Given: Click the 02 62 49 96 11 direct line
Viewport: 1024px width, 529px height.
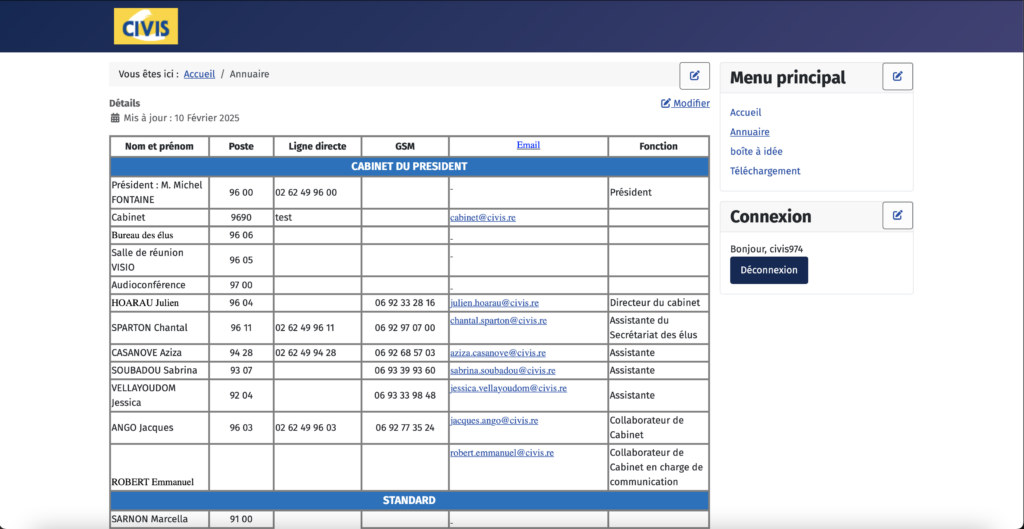Looking at the screenshot, I should (x=305, y=328).
